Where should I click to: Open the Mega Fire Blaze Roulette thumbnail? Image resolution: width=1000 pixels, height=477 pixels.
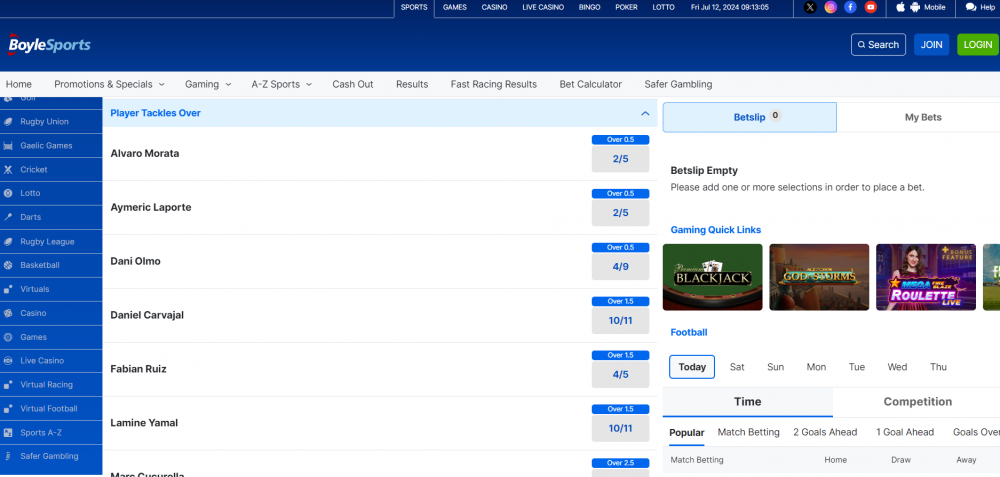925,277
